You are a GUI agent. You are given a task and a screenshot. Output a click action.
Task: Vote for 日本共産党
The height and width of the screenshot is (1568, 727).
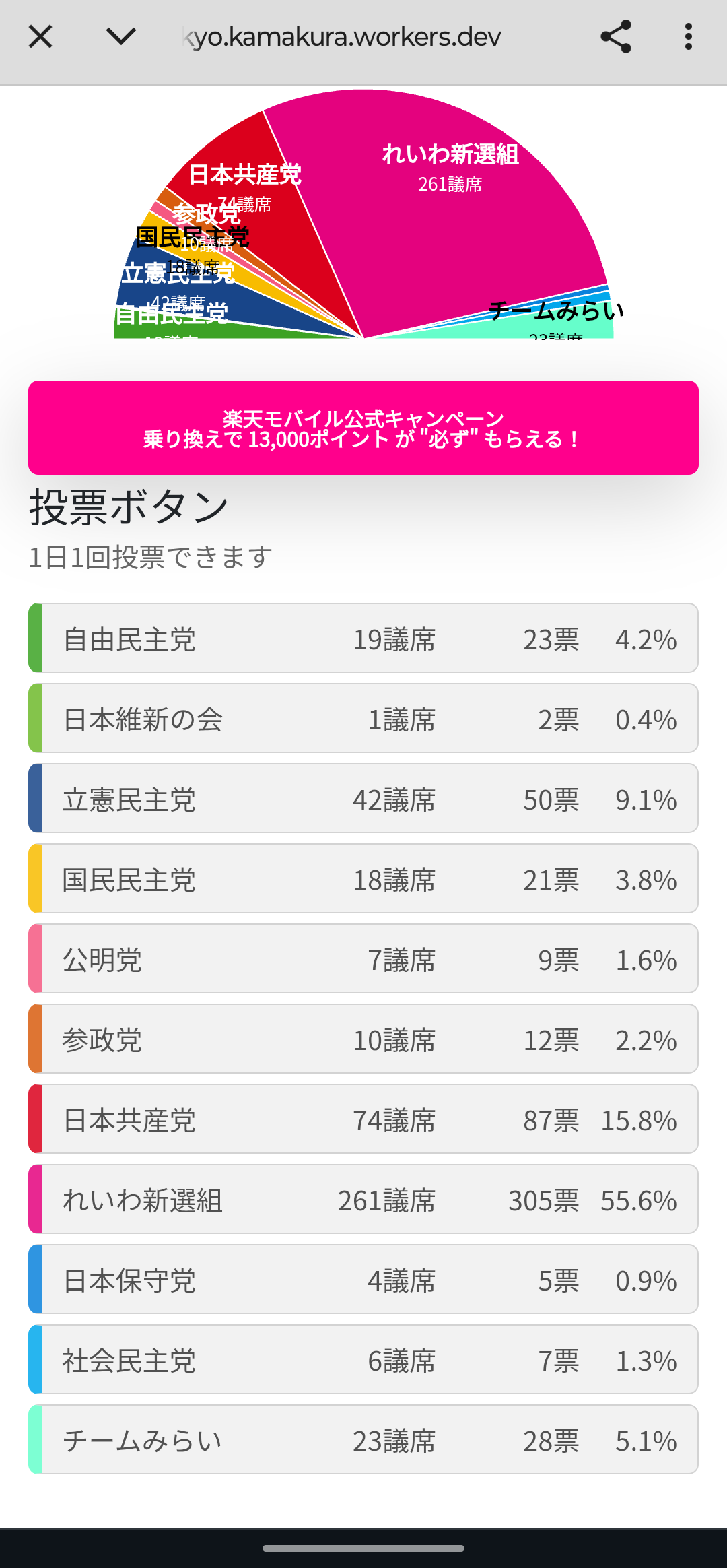pos(363,1119)
